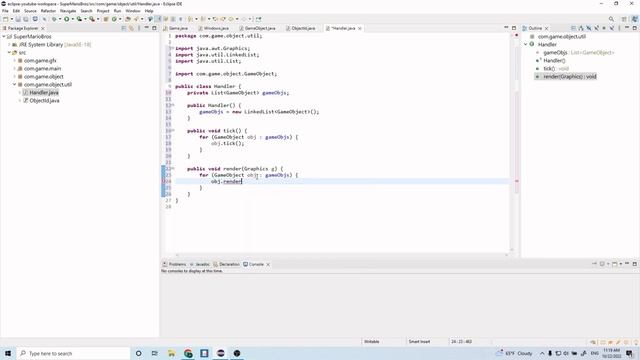The image size is (640, 360).
Task: Switch to the Windows.java editor tab
Action: tap(213, 28)
